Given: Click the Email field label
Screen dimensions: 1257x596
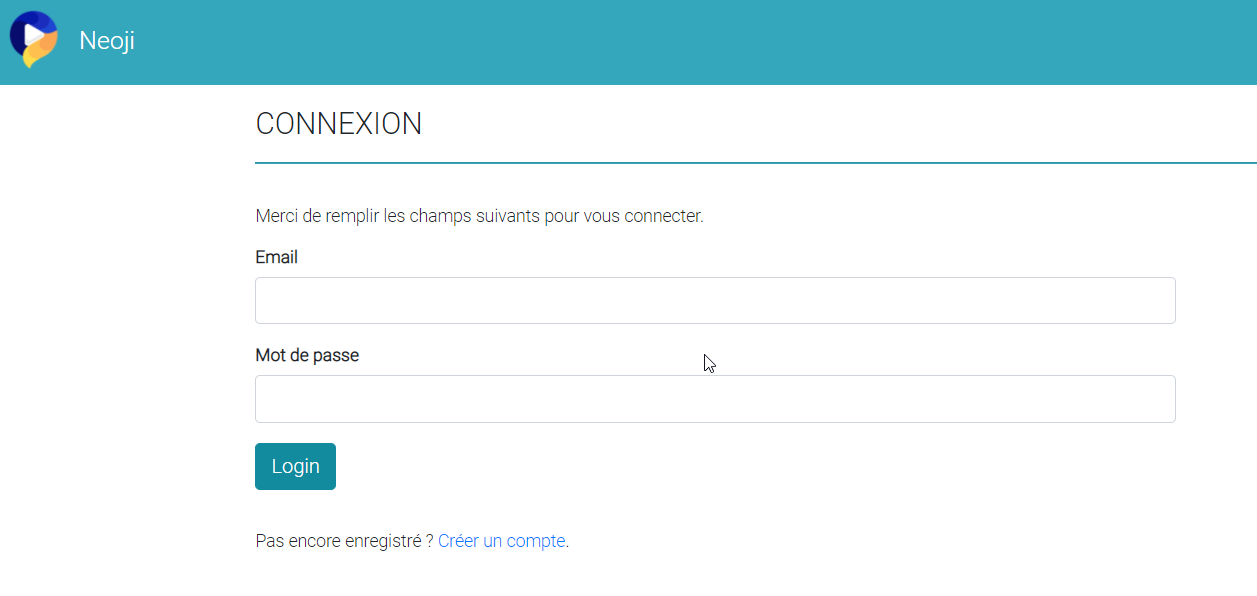Looking at the screenshot, I should 277,257.
